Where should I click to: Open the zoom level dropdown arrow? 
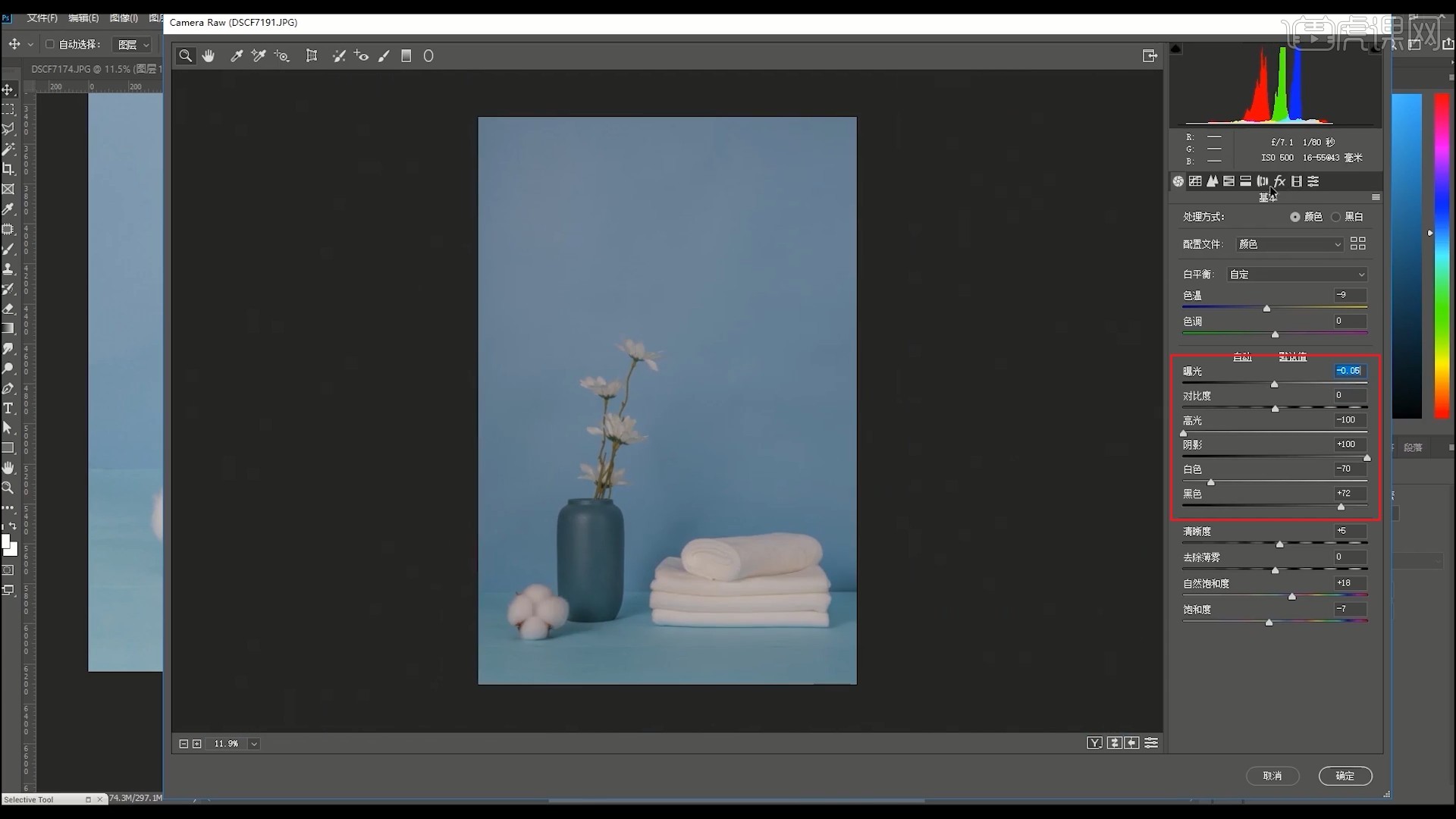click(254, 744)
